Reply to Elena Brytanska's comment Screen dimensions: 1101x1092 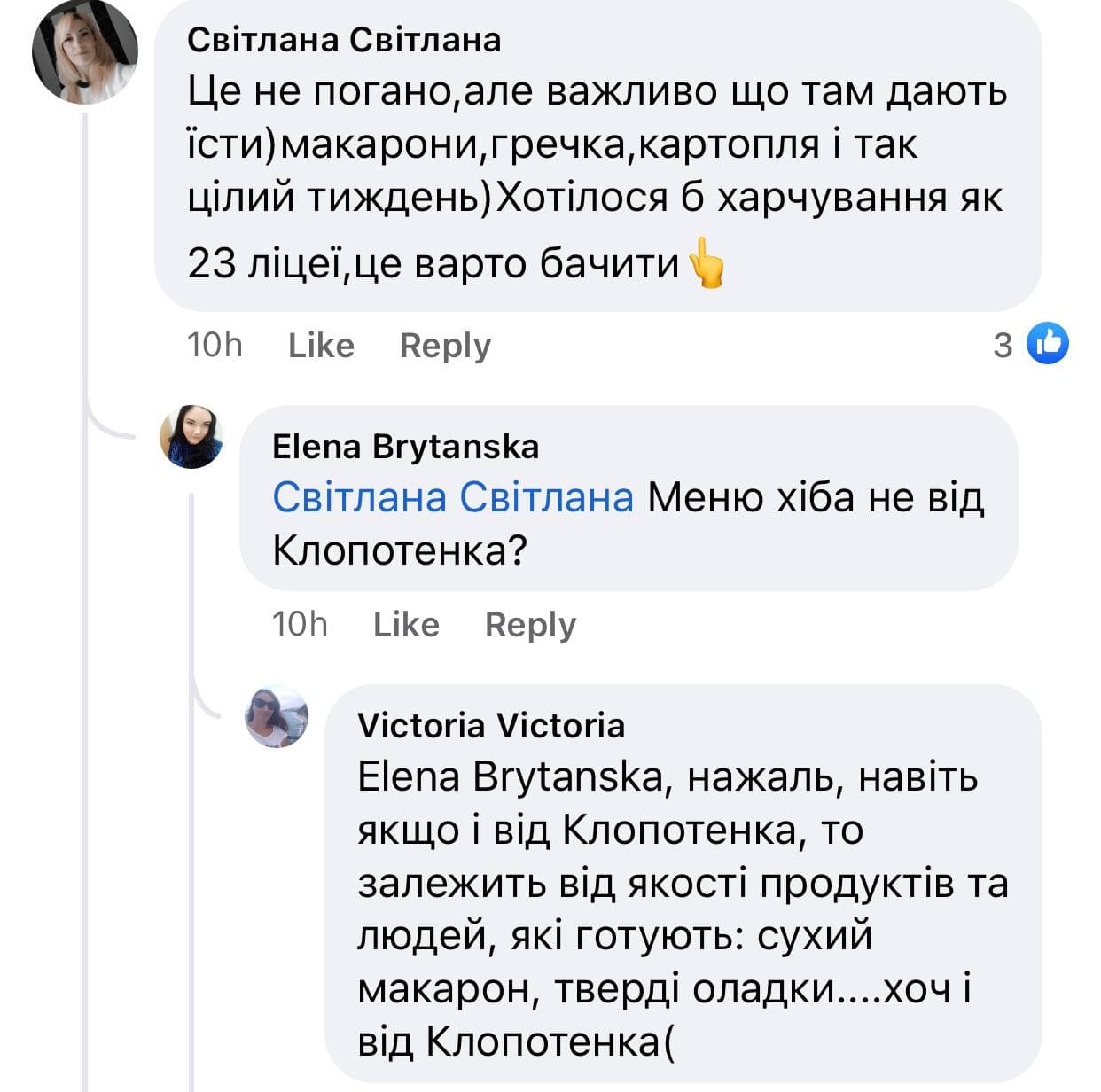tap(530, 625)
